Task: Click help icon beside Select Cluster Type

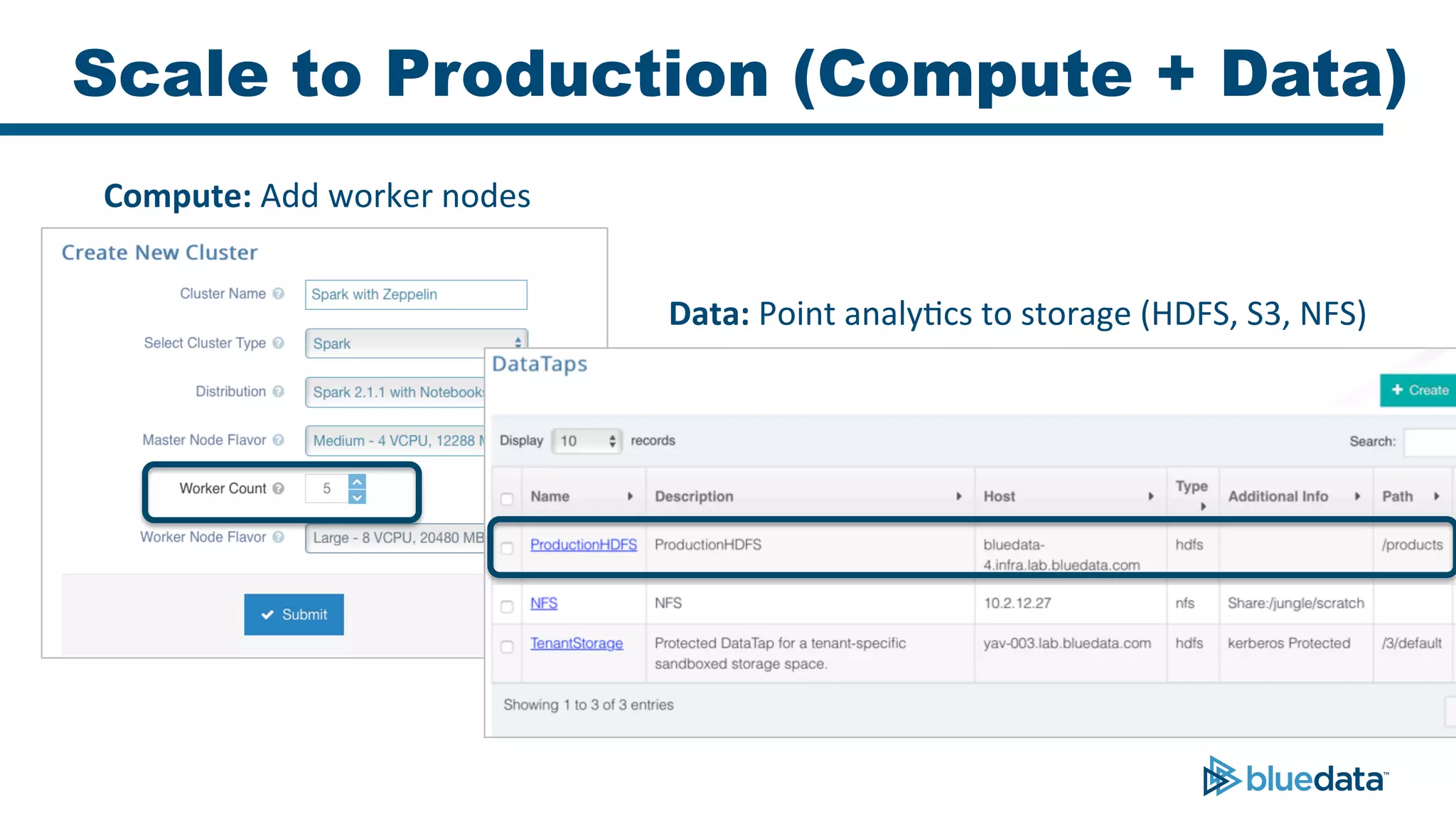Action: tap(278, 343)
